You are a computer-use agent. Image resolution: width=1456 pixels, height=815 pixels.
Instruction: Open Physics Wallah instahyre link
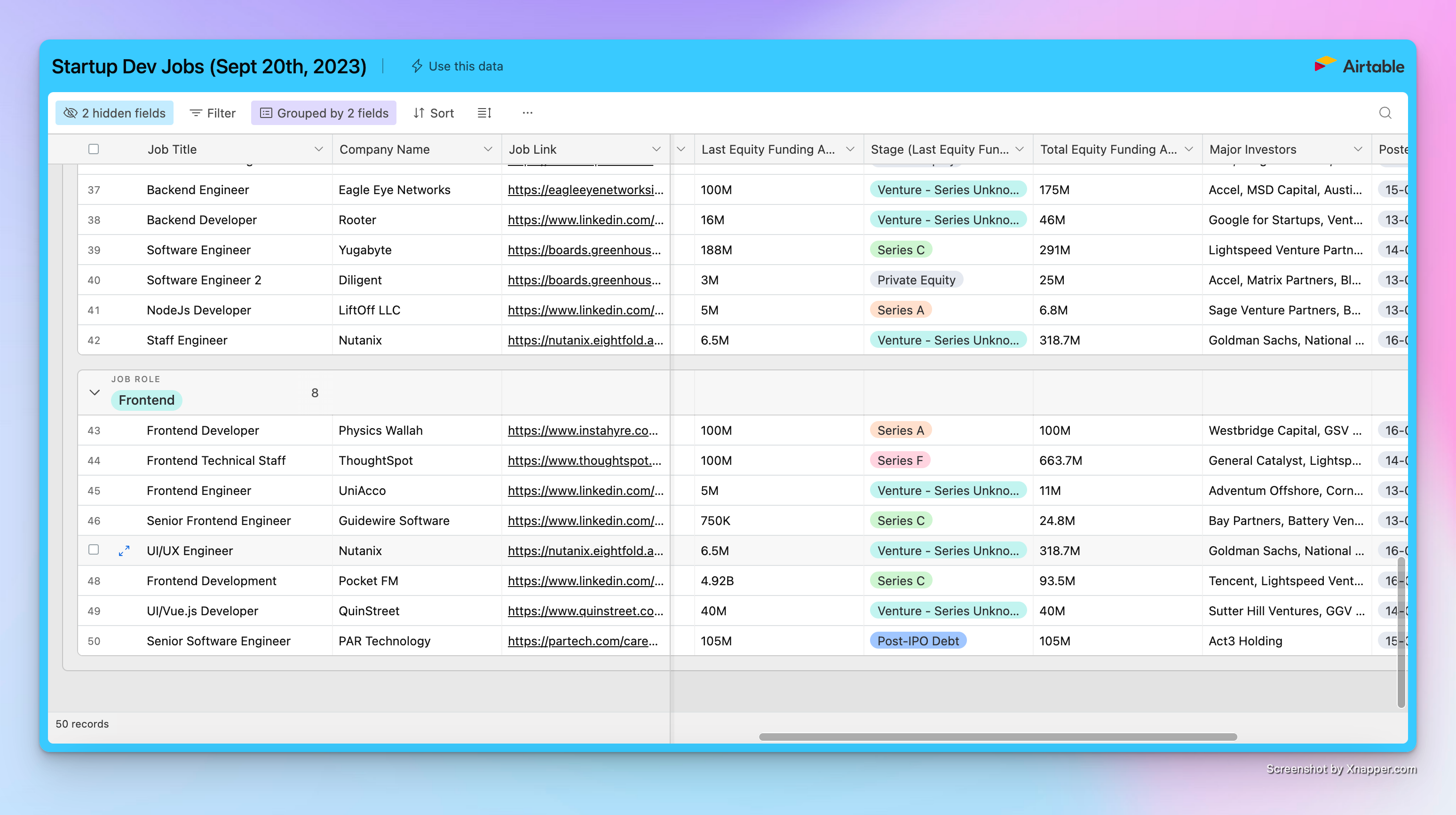click(583, 431)
